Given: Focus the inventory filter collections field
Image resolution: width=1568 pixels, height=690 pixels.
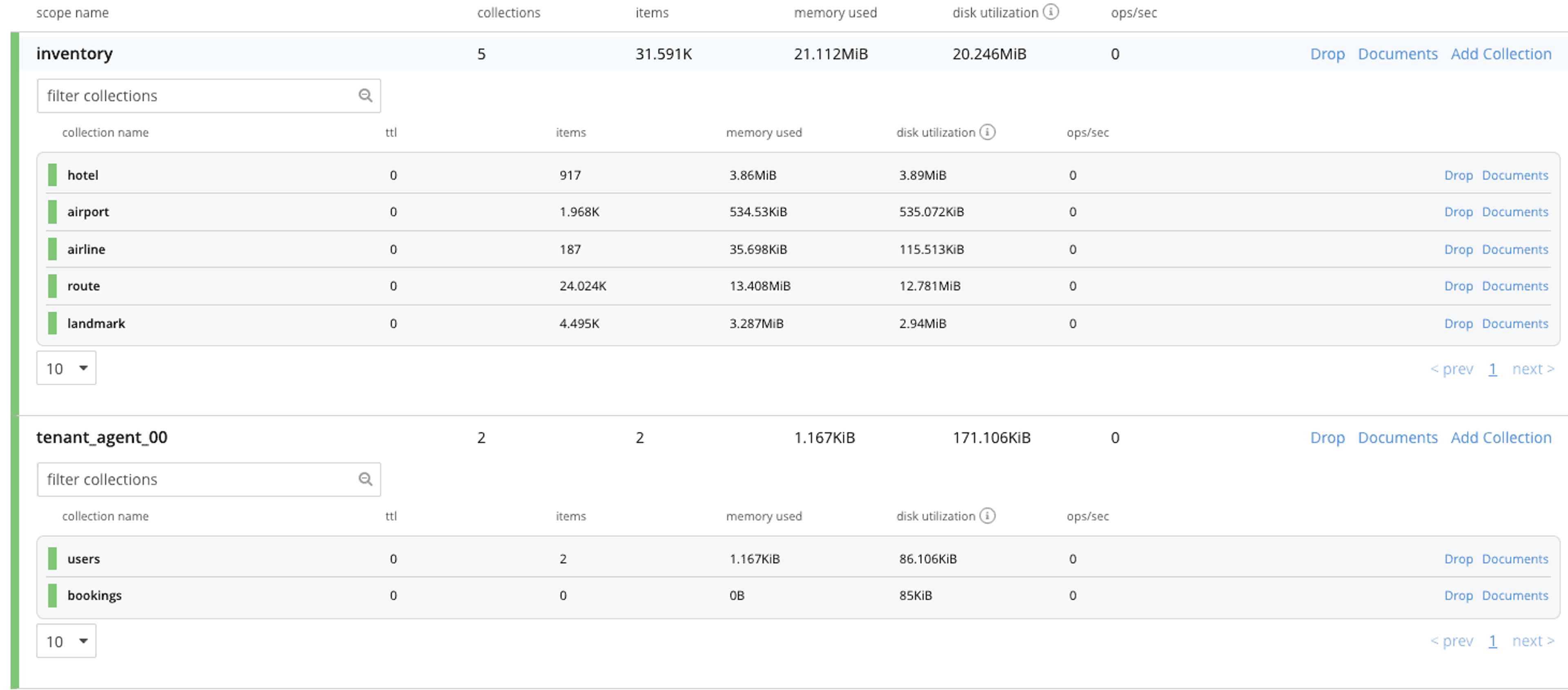Looking at the screenshot, I should (x=209, y=96).
